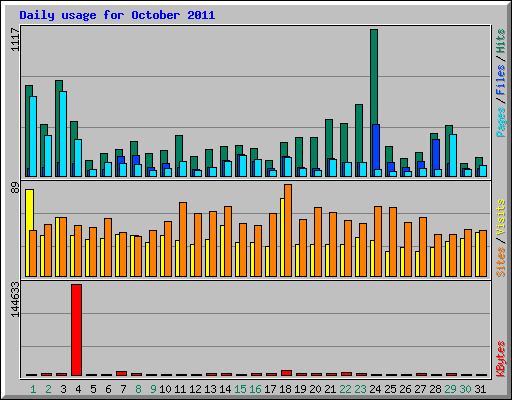The width and height of the screenshot is (512, 400).
Task: Click the cyan Pages bar on day 3
Action: click(63, 134)
